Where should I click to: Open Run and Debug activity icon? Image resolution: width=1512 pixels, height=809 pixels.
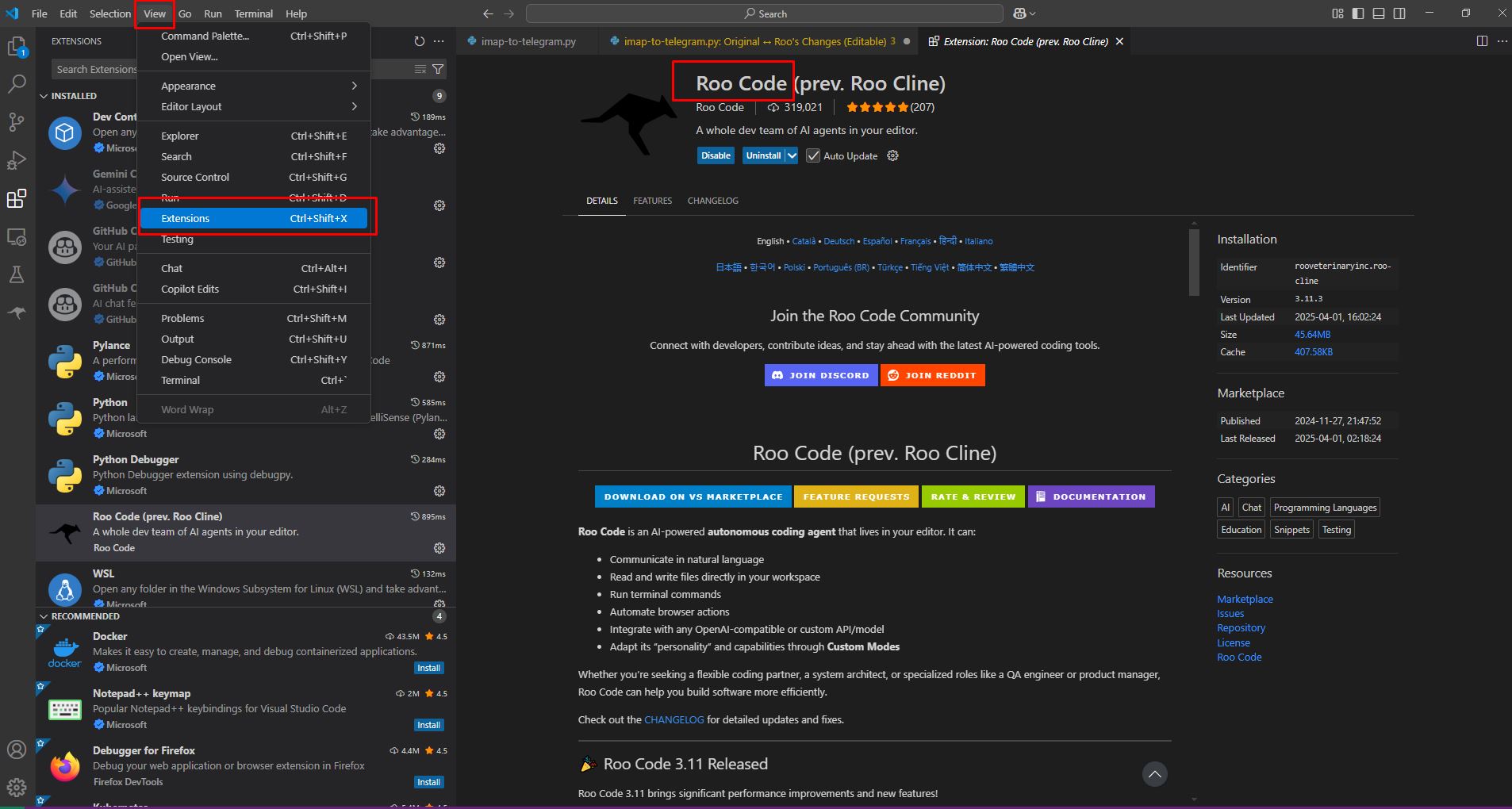pyautogui.click(x=17, y=160)
